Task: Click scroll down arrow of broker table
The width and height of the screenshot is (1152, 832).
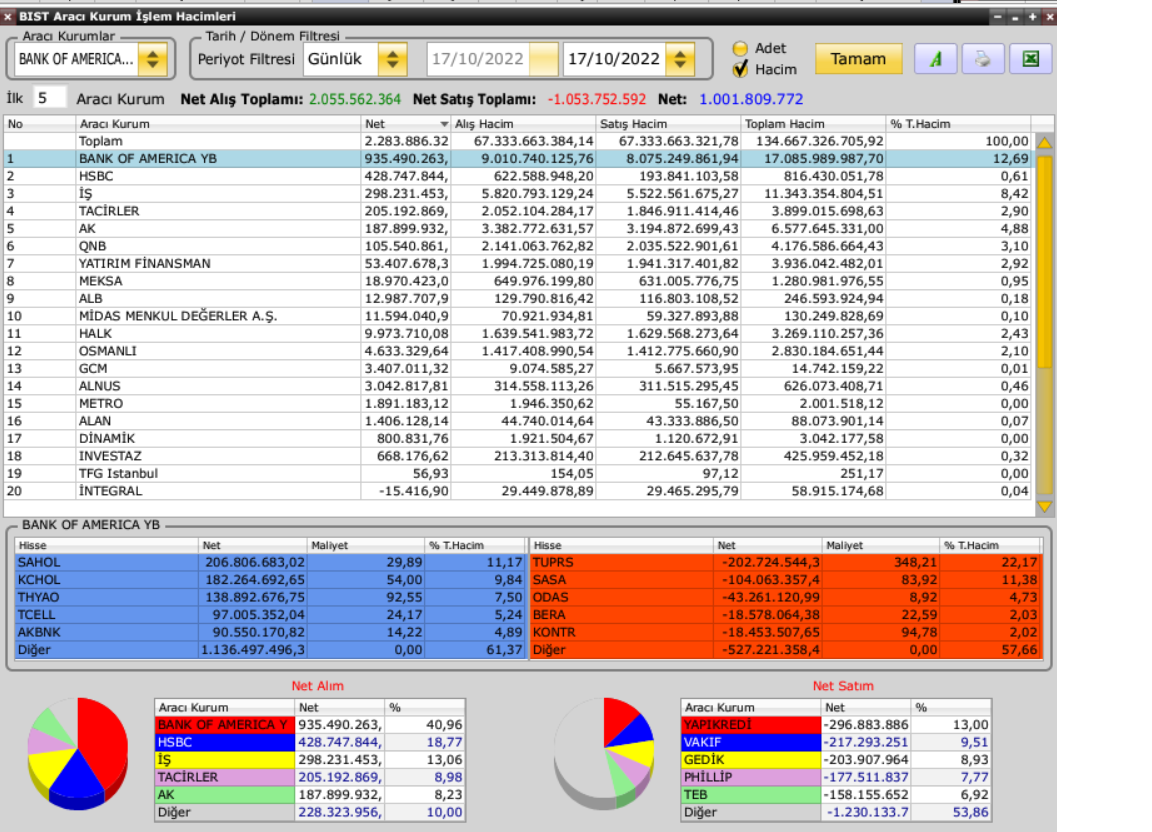Action: pyautogui.click(x=1044, y=506)
